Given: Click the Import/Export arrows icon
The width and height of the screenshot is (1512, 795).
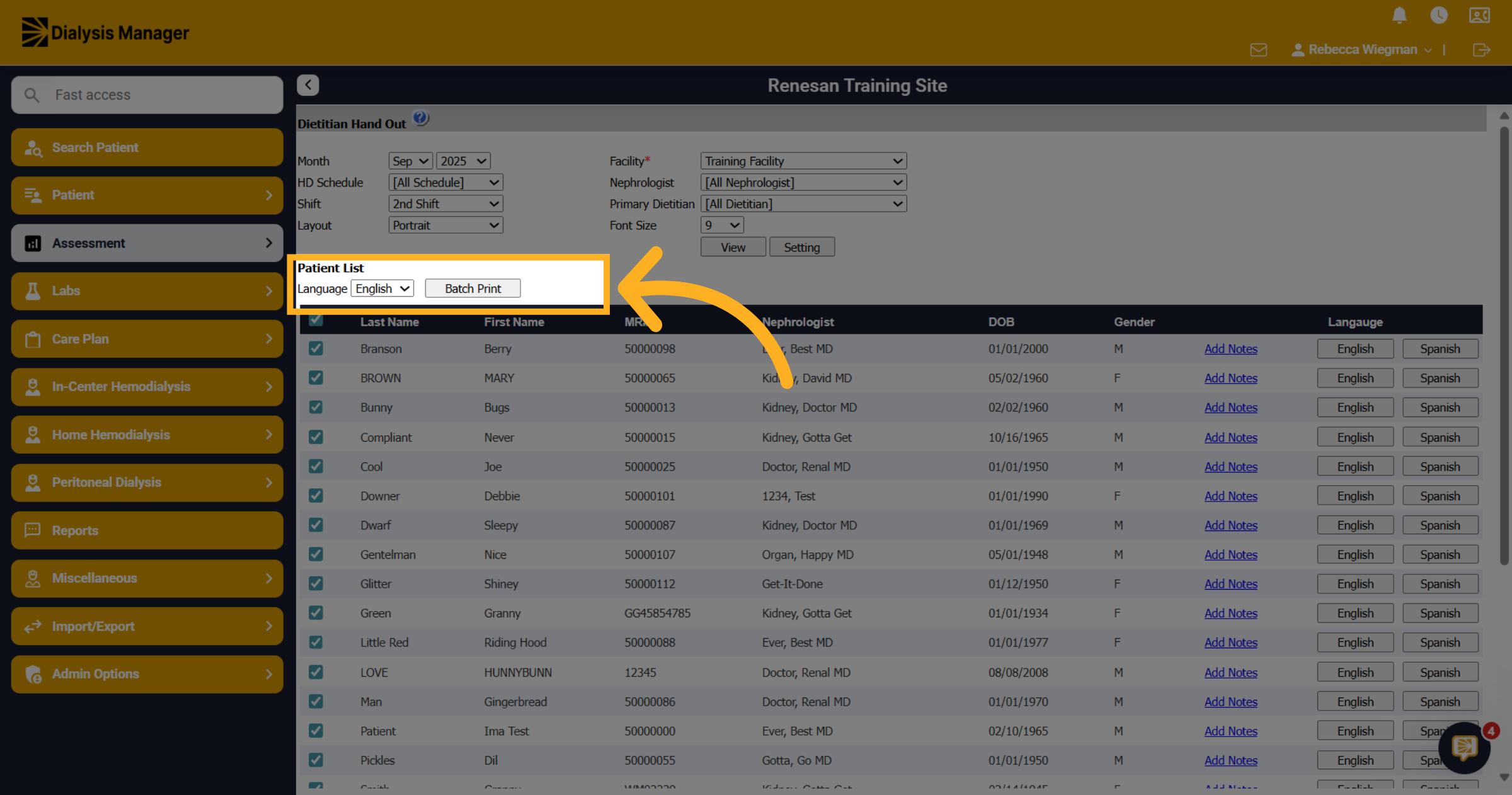Looking at the screenshot, I should click(33, 626).
